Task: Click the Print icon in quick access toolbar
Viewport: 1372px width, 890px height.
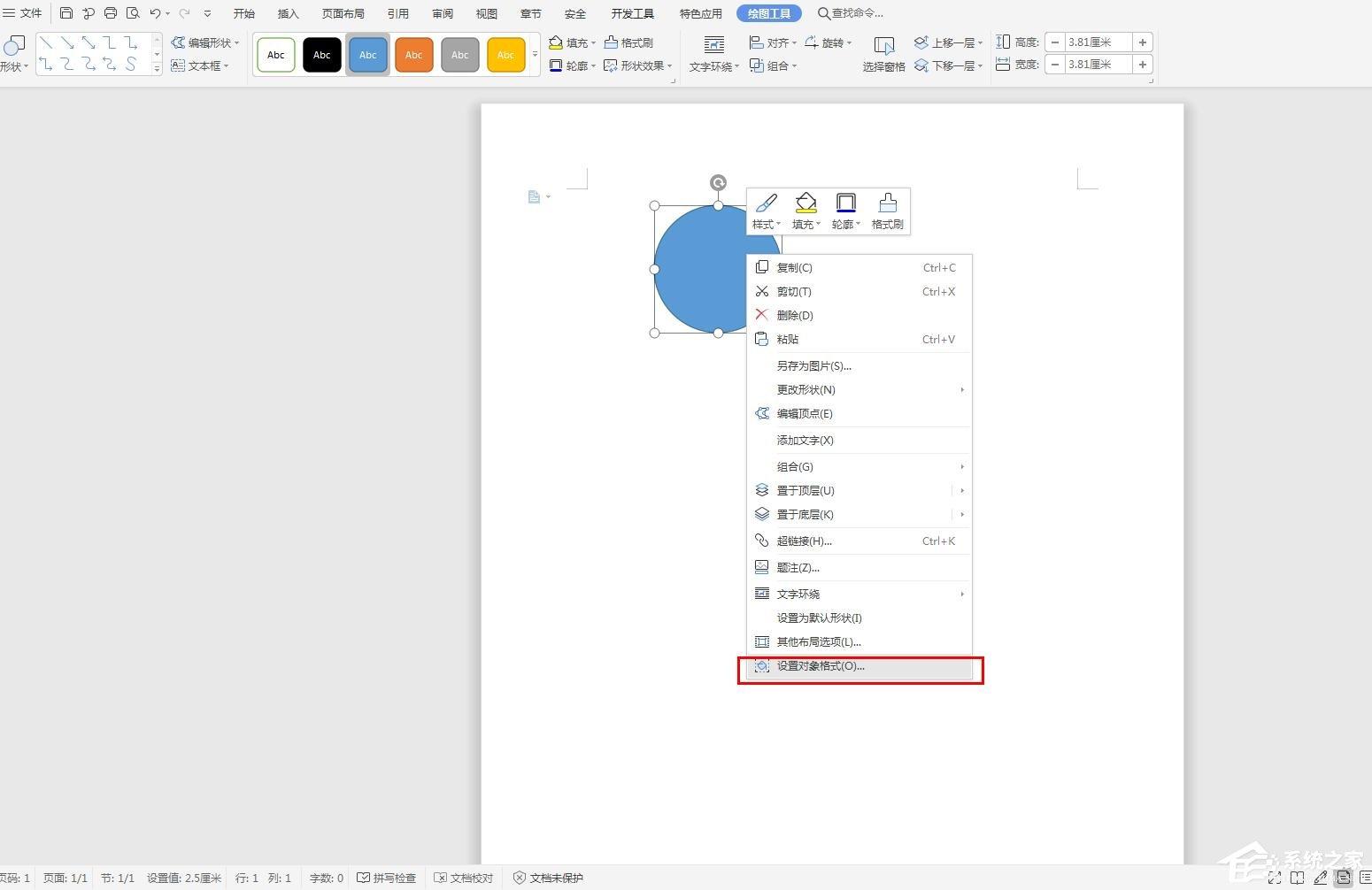Action: [110, 12]
